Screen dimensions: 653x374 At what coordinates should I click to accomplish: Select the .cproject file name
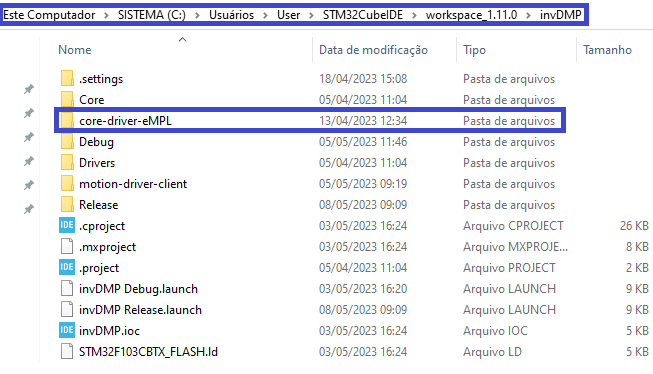point(102,226)
